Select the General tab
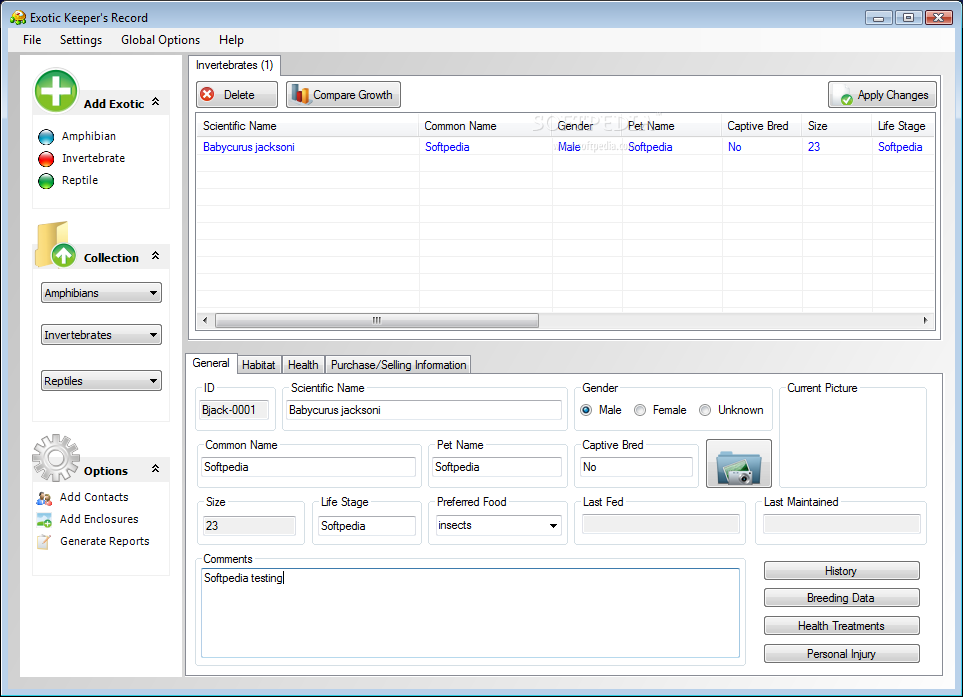This screenshot has height=697, width=963. coord(211,363)
